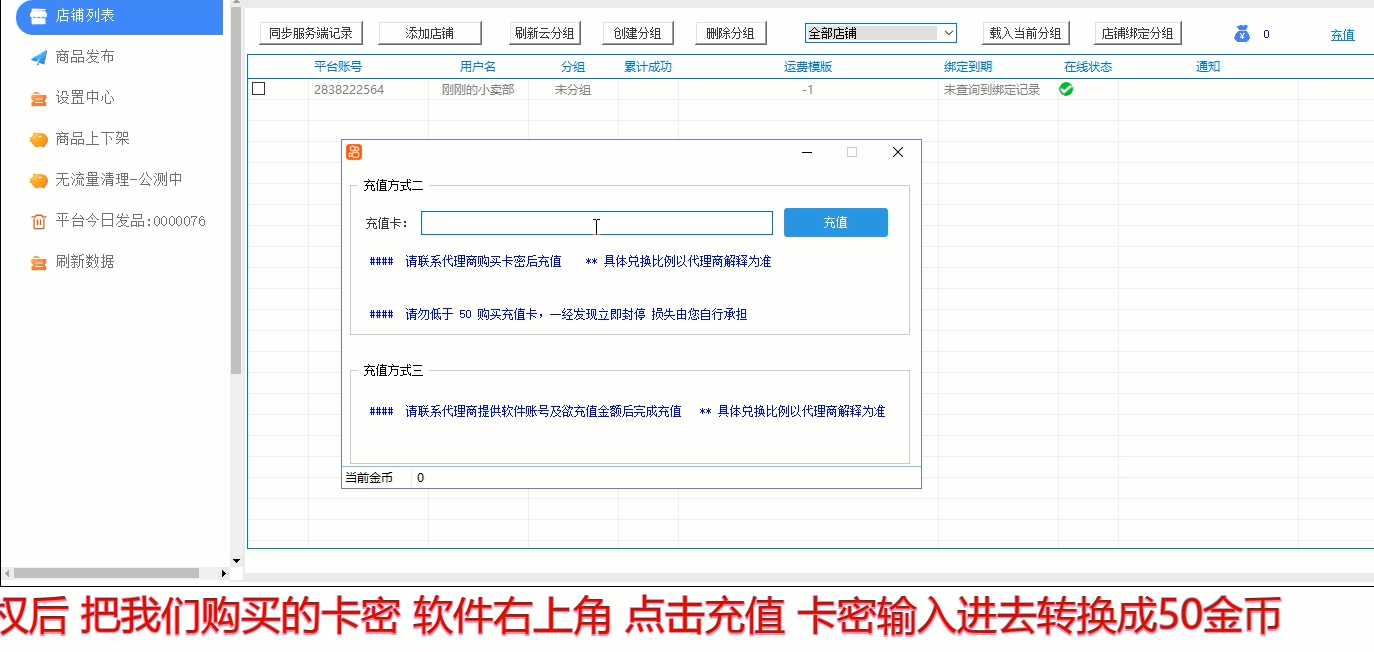Image resolution: width=1374 pixels, height=652 pixels.
Task: Close the recharge dialog window
Action: pyautogui.click(x=897, y=152)
